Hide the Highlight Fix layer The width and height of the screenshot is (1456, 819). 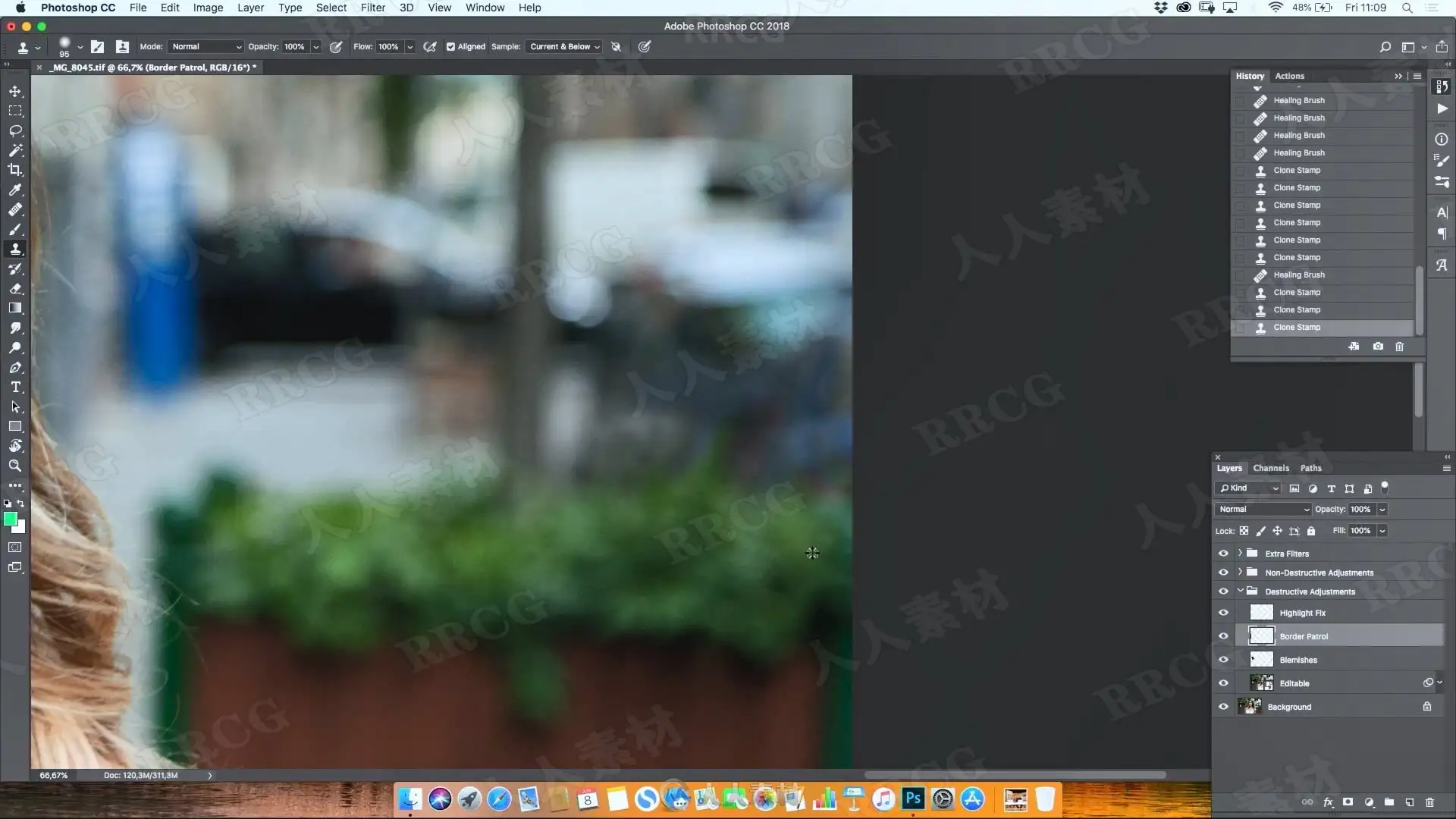1223,613
